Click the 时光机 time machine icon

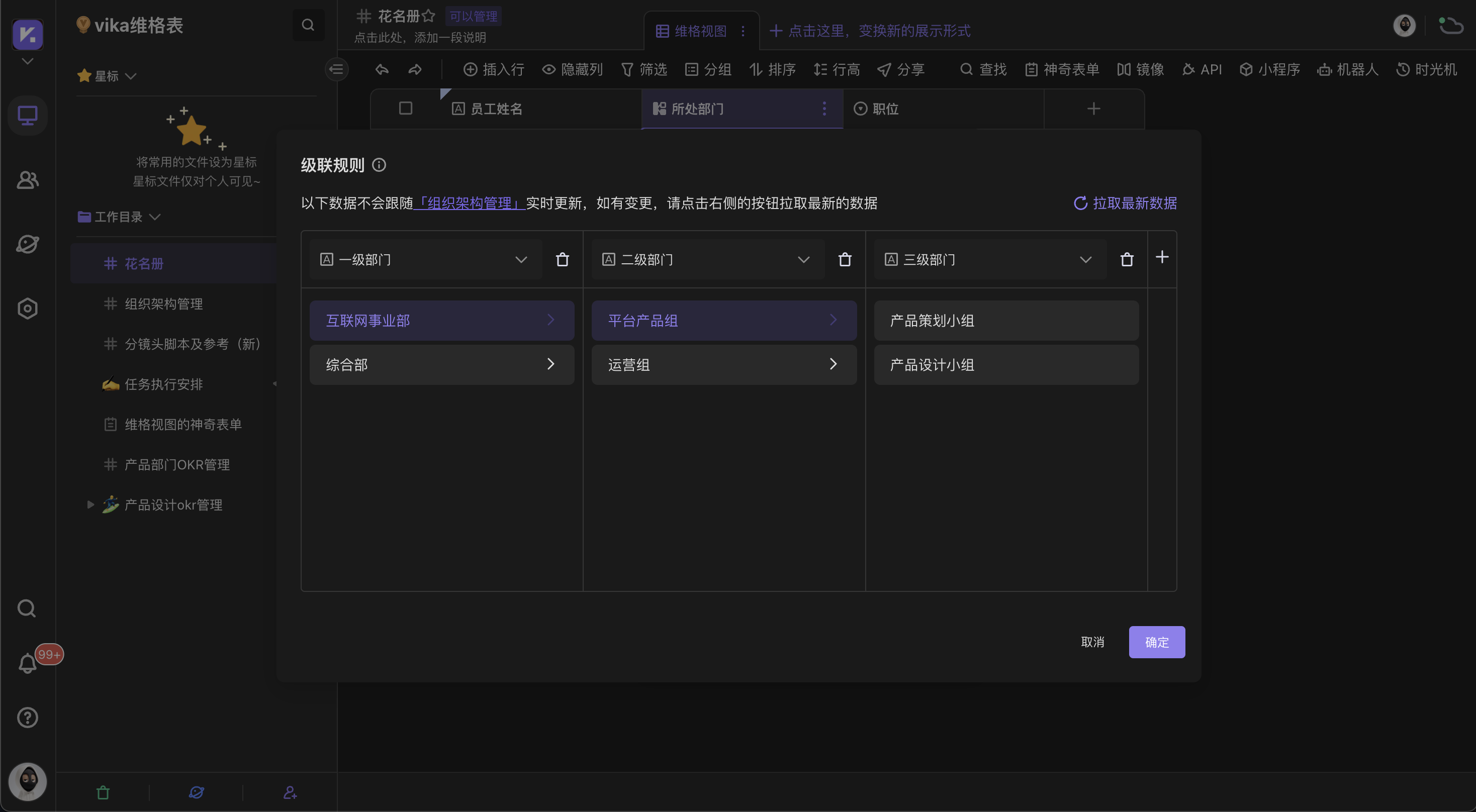point(1426,69)
